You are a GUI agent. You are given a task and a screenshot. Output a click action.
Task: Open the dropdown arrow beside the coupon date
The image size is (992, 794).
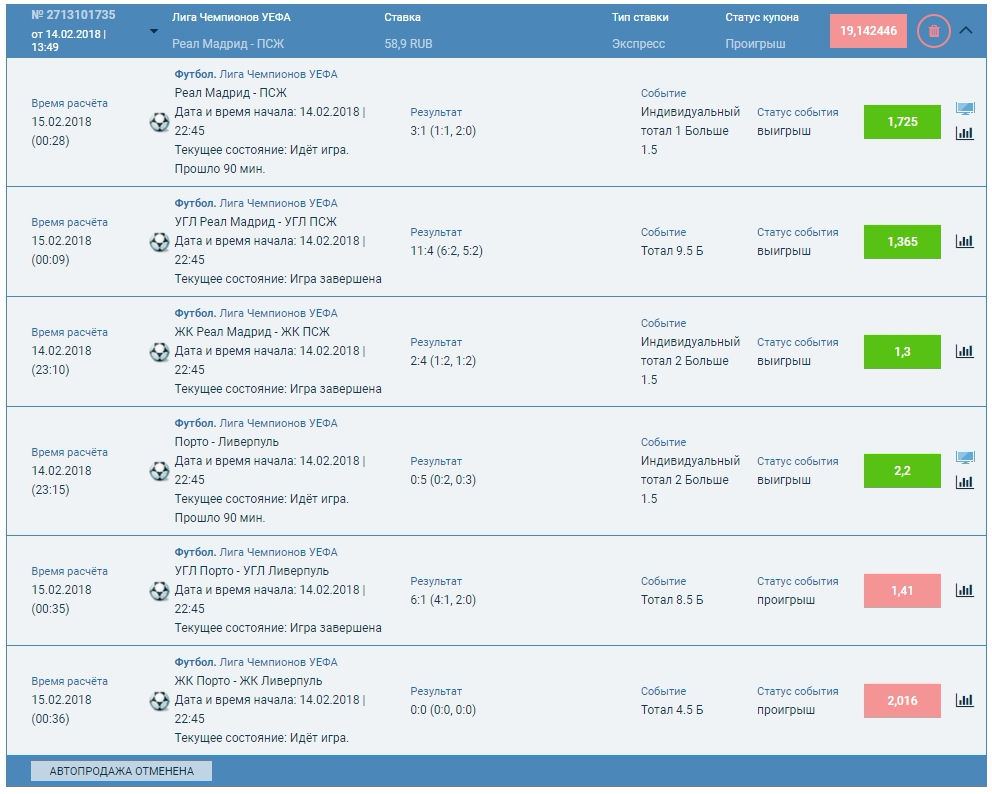(153, 31)
